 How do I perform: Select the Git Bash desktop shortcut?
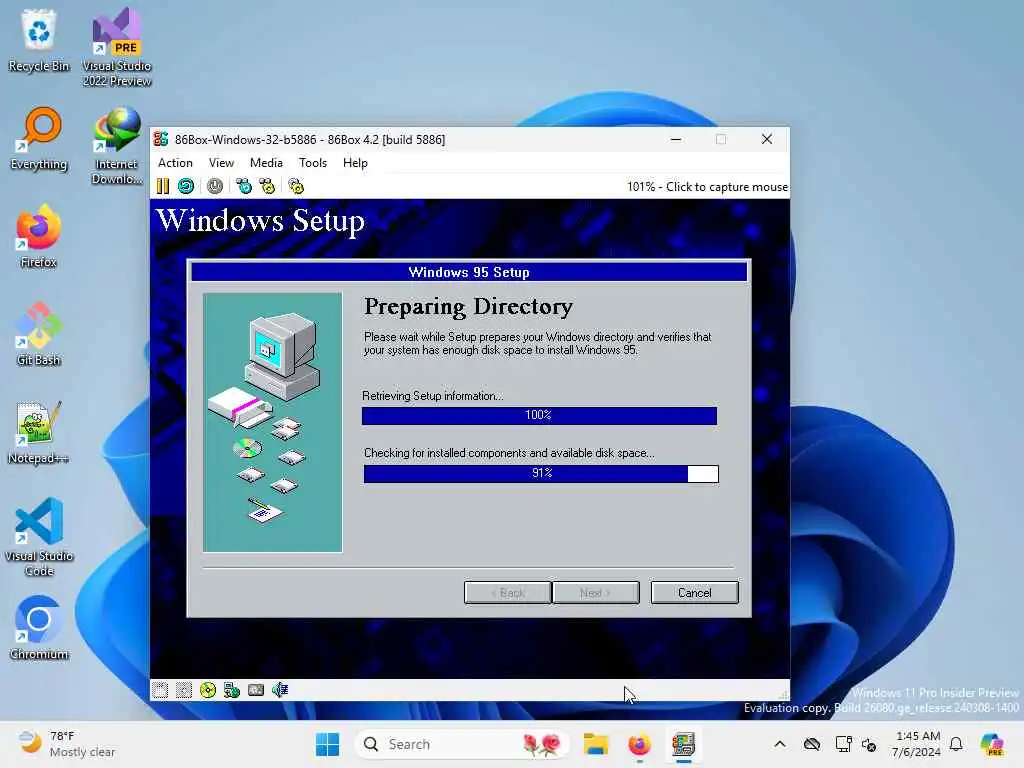click(x=39, y=334)
